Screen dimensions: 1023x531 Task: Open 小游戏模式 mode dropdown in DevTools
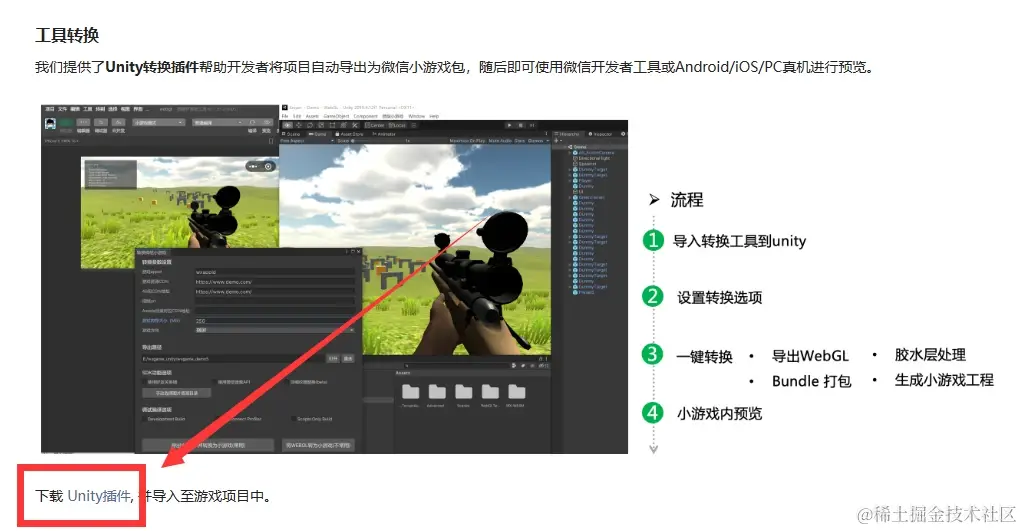click(159, 123)
